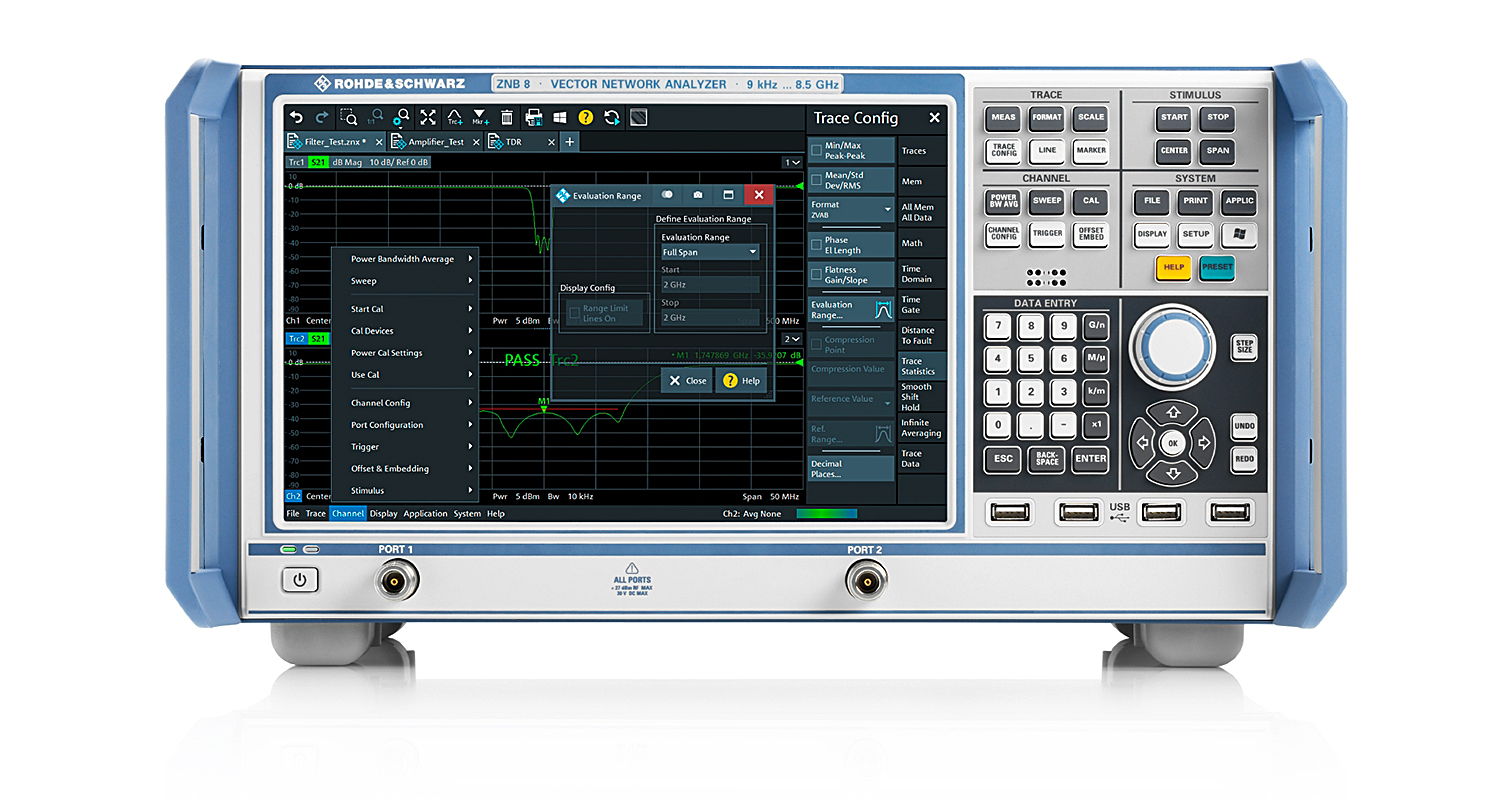Click the Decimal Places... button
Image resolution: width=1500 pixels, height=800 pixels.
[851, 469]
